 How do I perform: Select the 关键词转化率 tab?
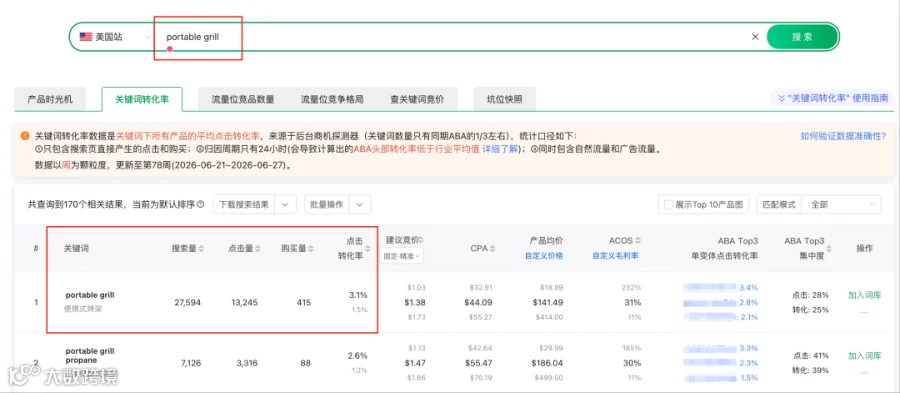[x=142, y=99]
